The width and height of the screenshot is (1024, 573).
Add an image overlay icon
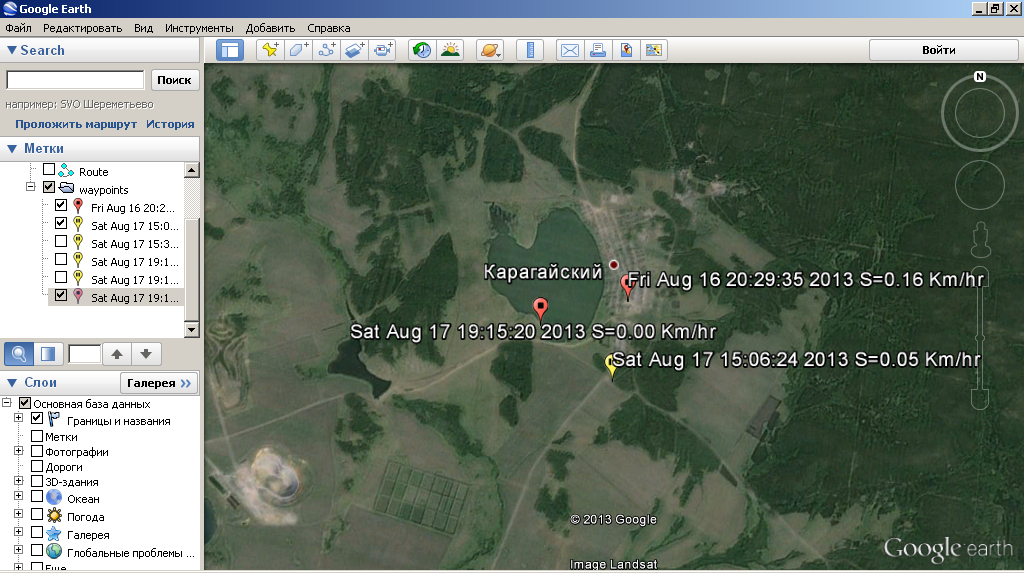pyautogui.click(x=355, y=50)
